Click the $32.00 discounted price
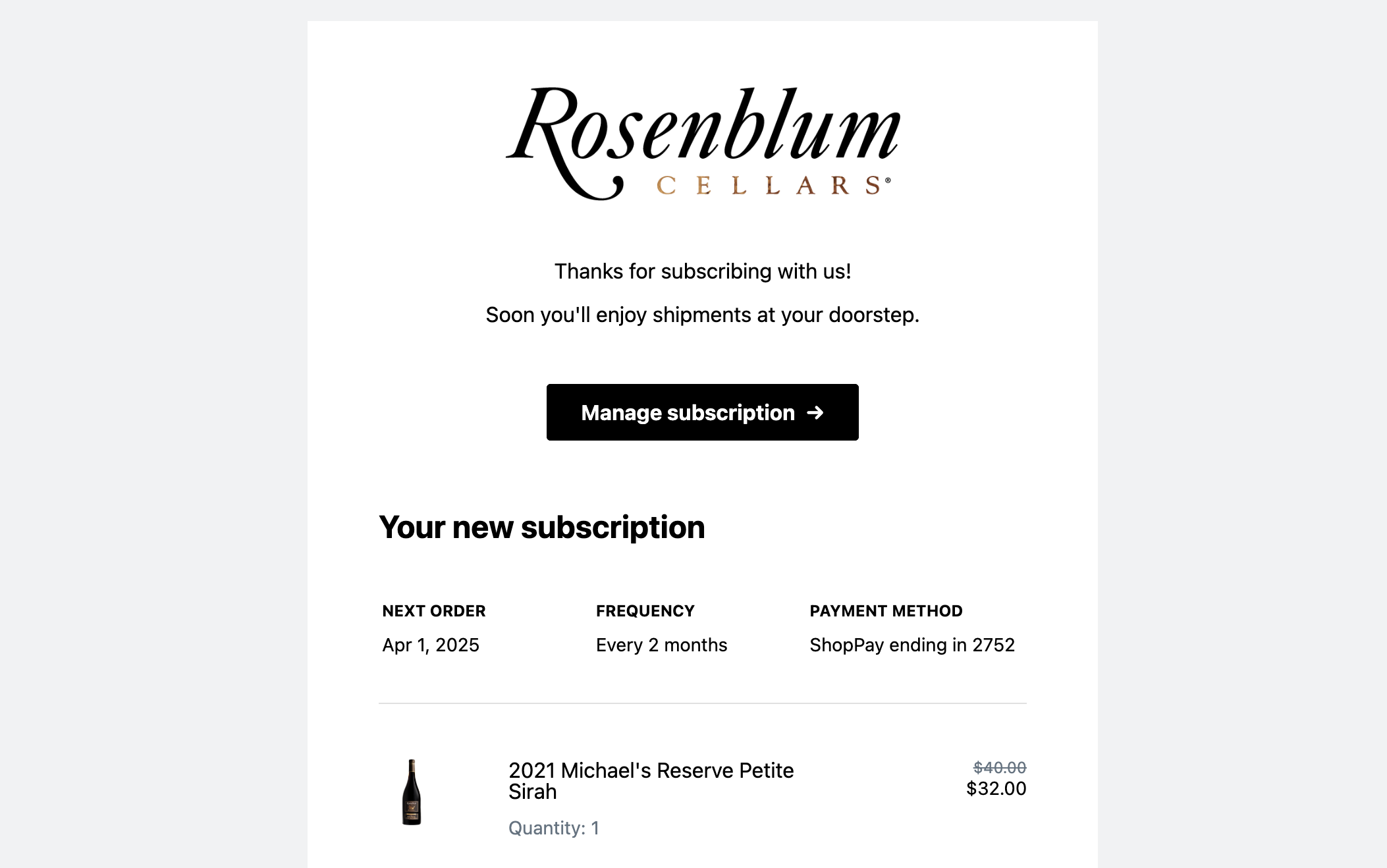Screen dimensions: 1387x868 tap(996, 788)
